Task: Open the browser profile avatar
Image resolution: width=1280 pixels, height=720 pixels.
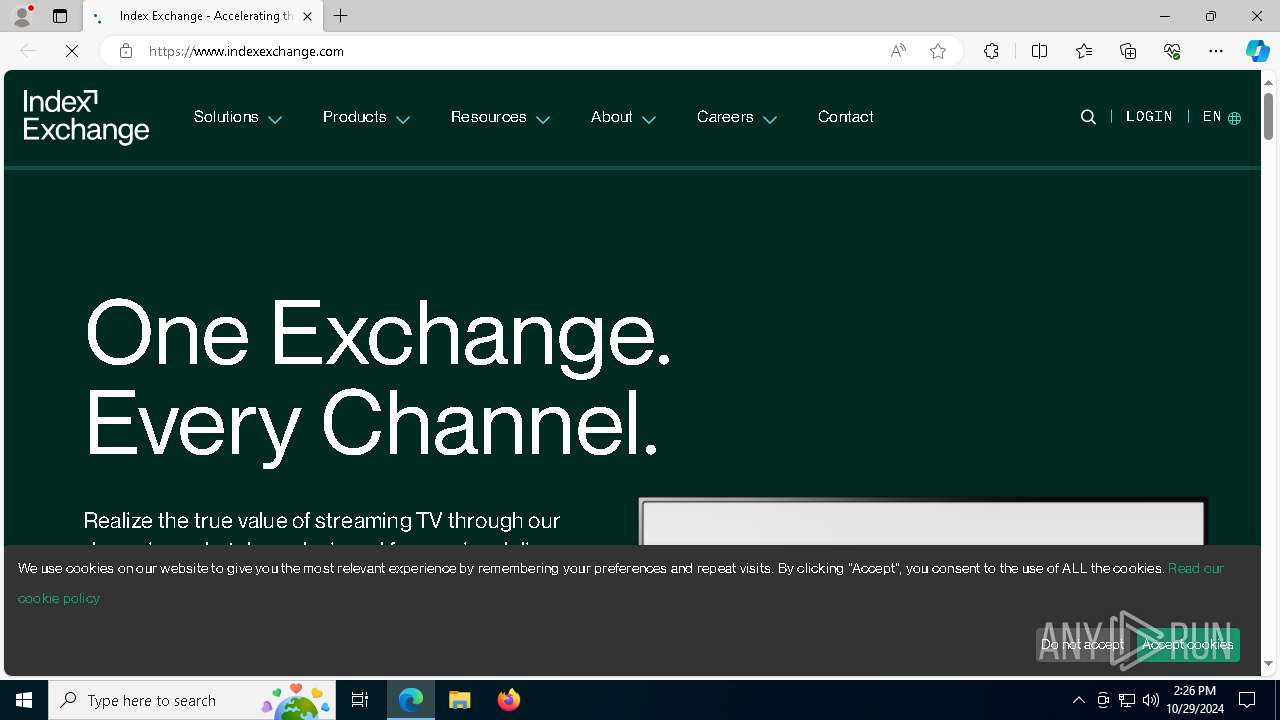Action: click(22, 16)
